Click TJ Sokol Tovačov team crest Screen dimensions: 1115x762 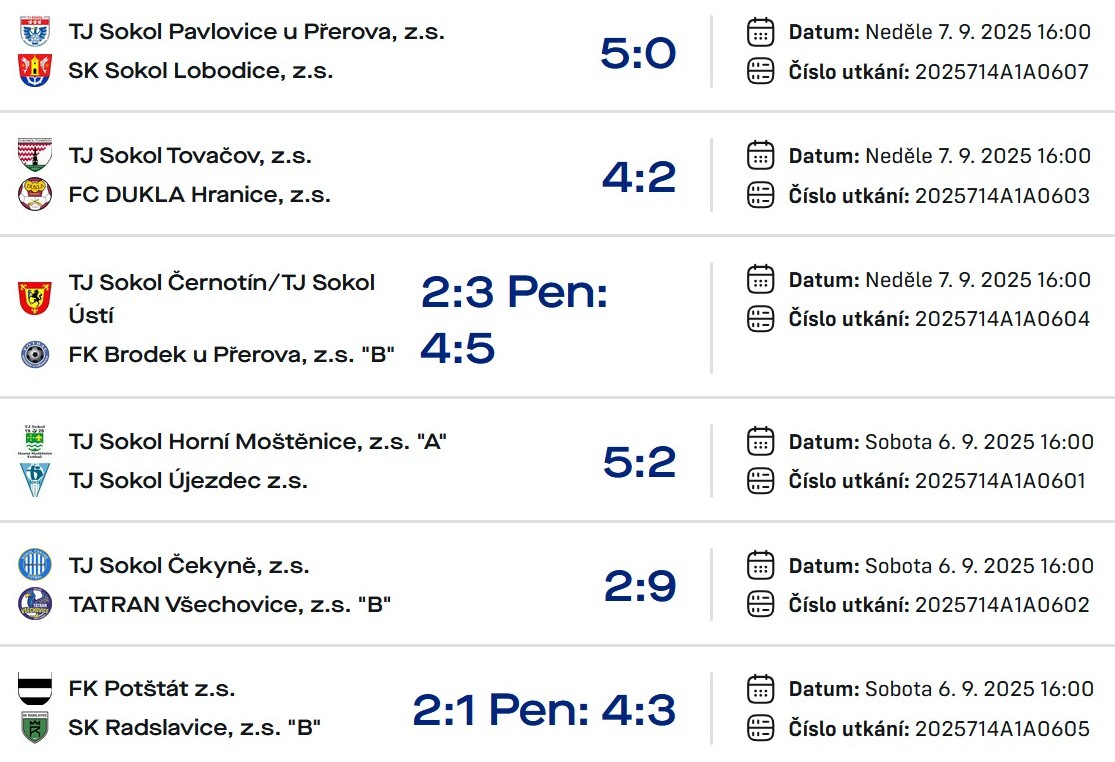(x=35, y=155)
